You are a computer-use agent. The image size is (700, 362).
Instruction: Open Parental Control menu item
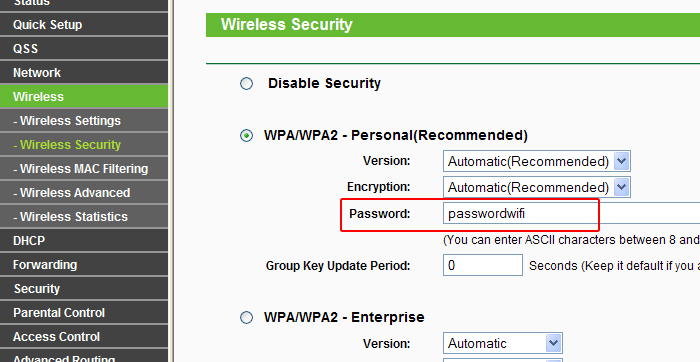(84, 313)
